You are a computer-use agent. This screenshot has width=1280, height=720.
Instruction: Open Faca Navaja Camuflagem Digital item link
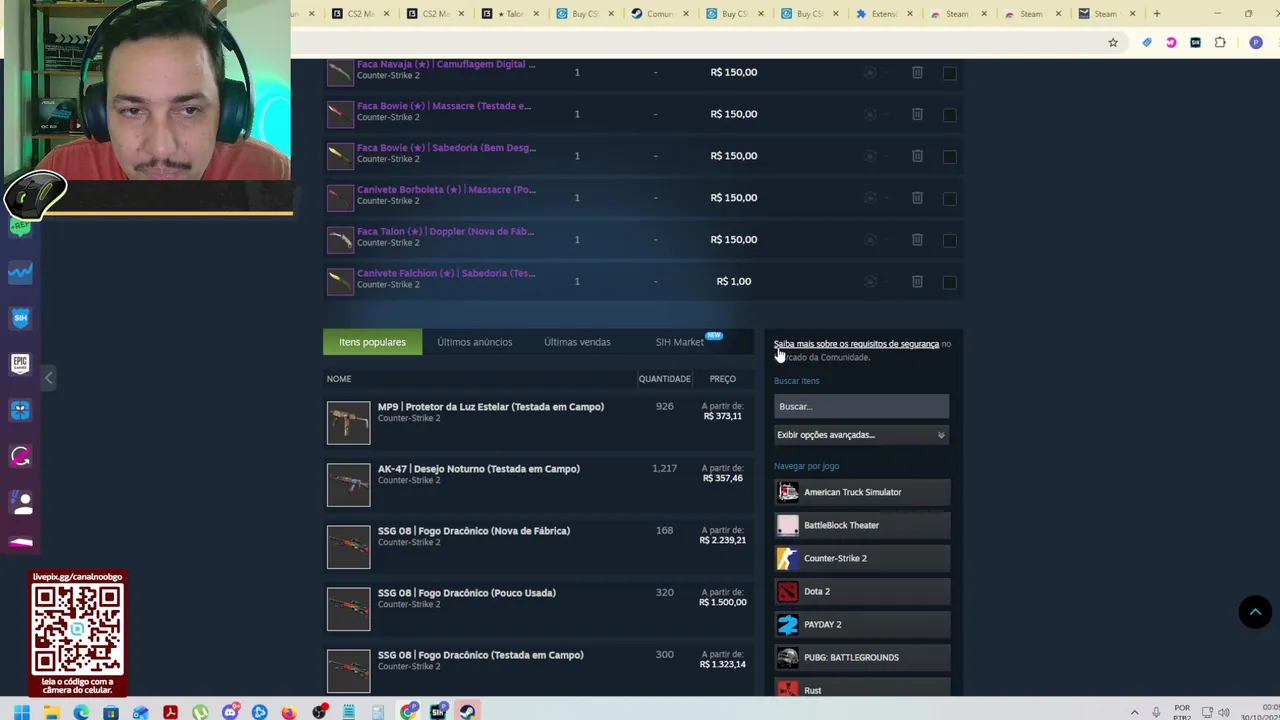[446, 64]
